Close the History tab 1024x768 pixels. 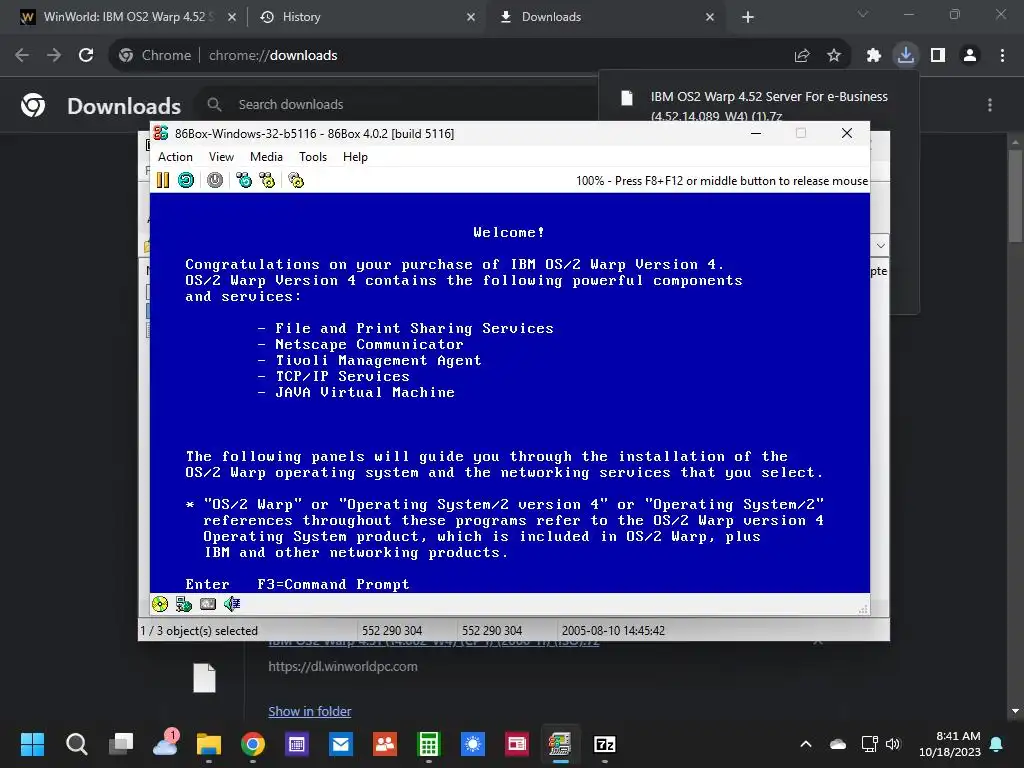[471, 17]
